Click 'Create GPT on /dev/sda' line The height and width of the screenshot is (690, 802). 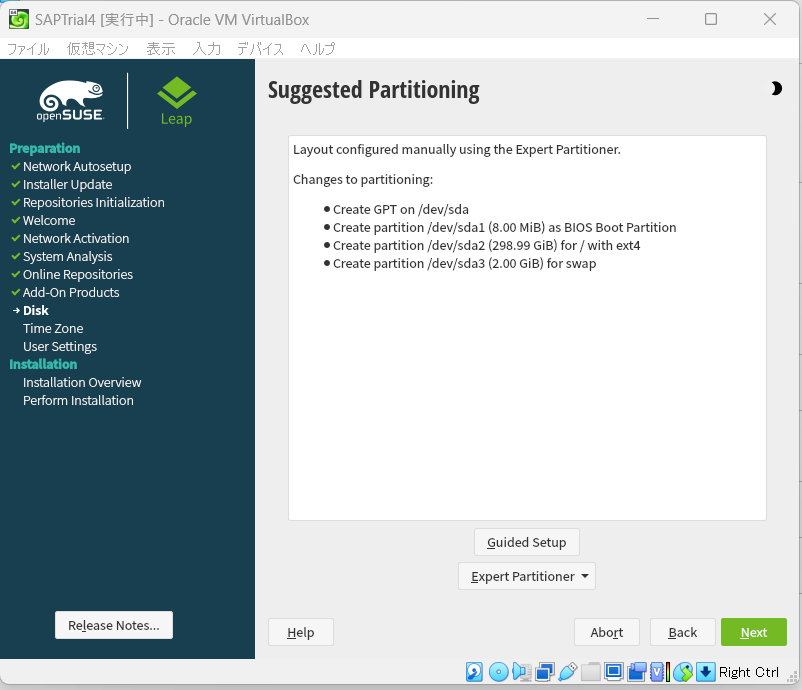pos(400,209)
